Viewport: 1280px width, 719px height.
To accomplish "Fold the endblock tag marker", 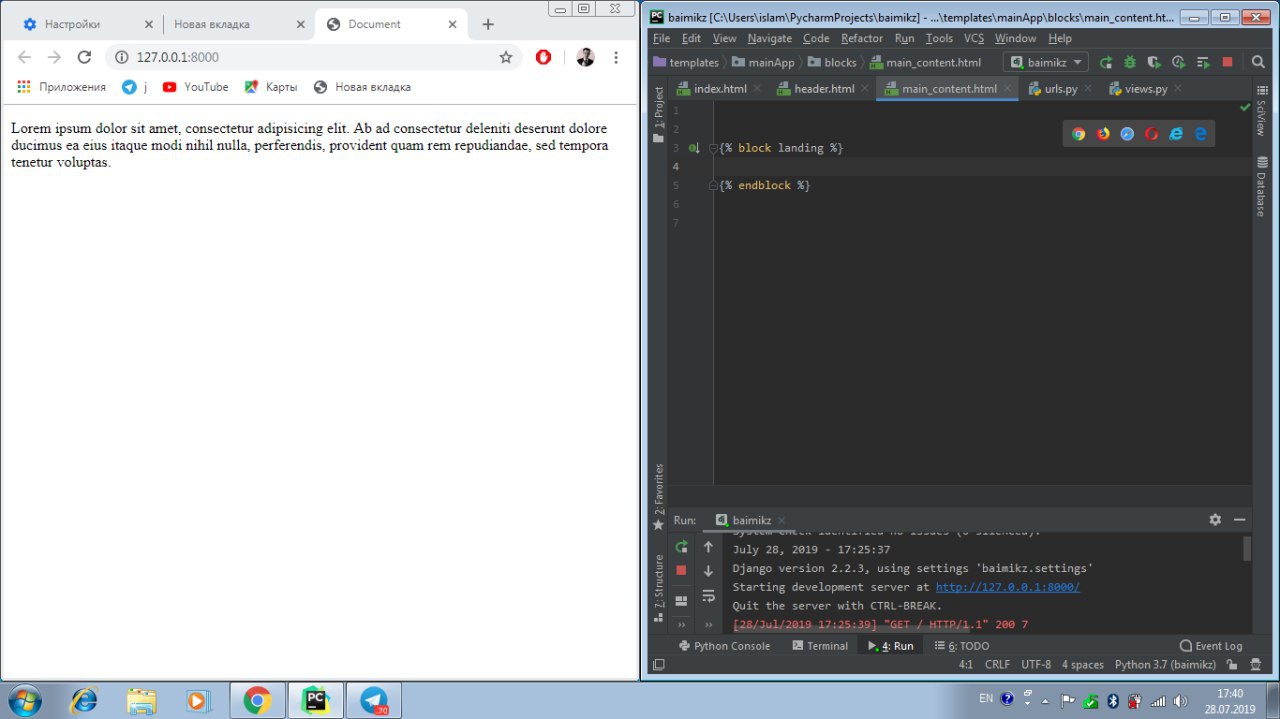I will [x=714, y=185].
